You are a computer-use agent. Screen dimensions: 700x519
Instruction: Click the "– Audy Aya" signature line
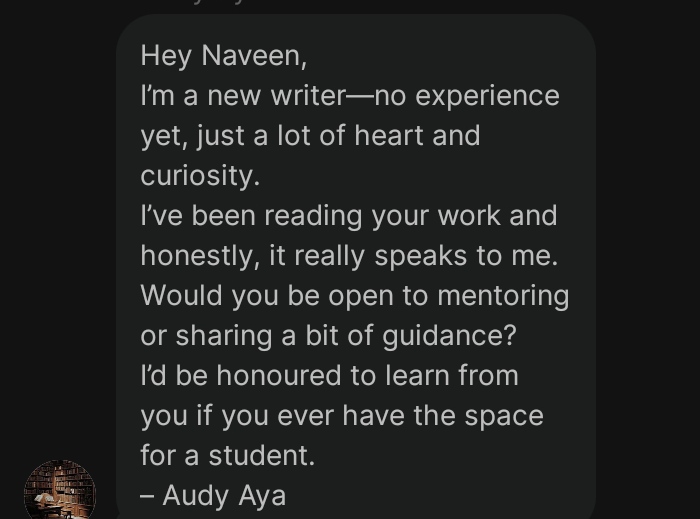pos(213,496)
